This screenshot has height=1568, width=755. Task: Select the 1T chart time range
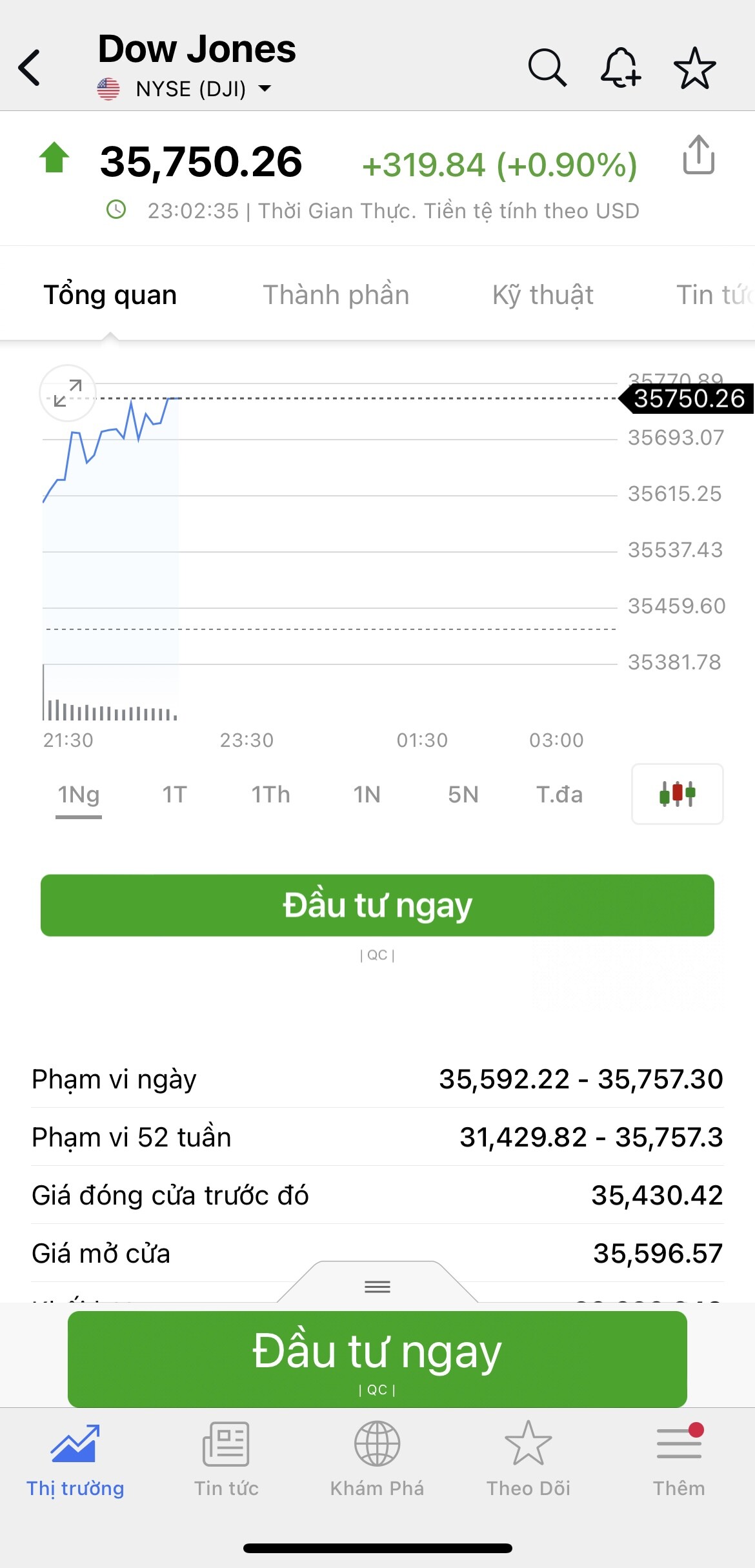point(174,795)
